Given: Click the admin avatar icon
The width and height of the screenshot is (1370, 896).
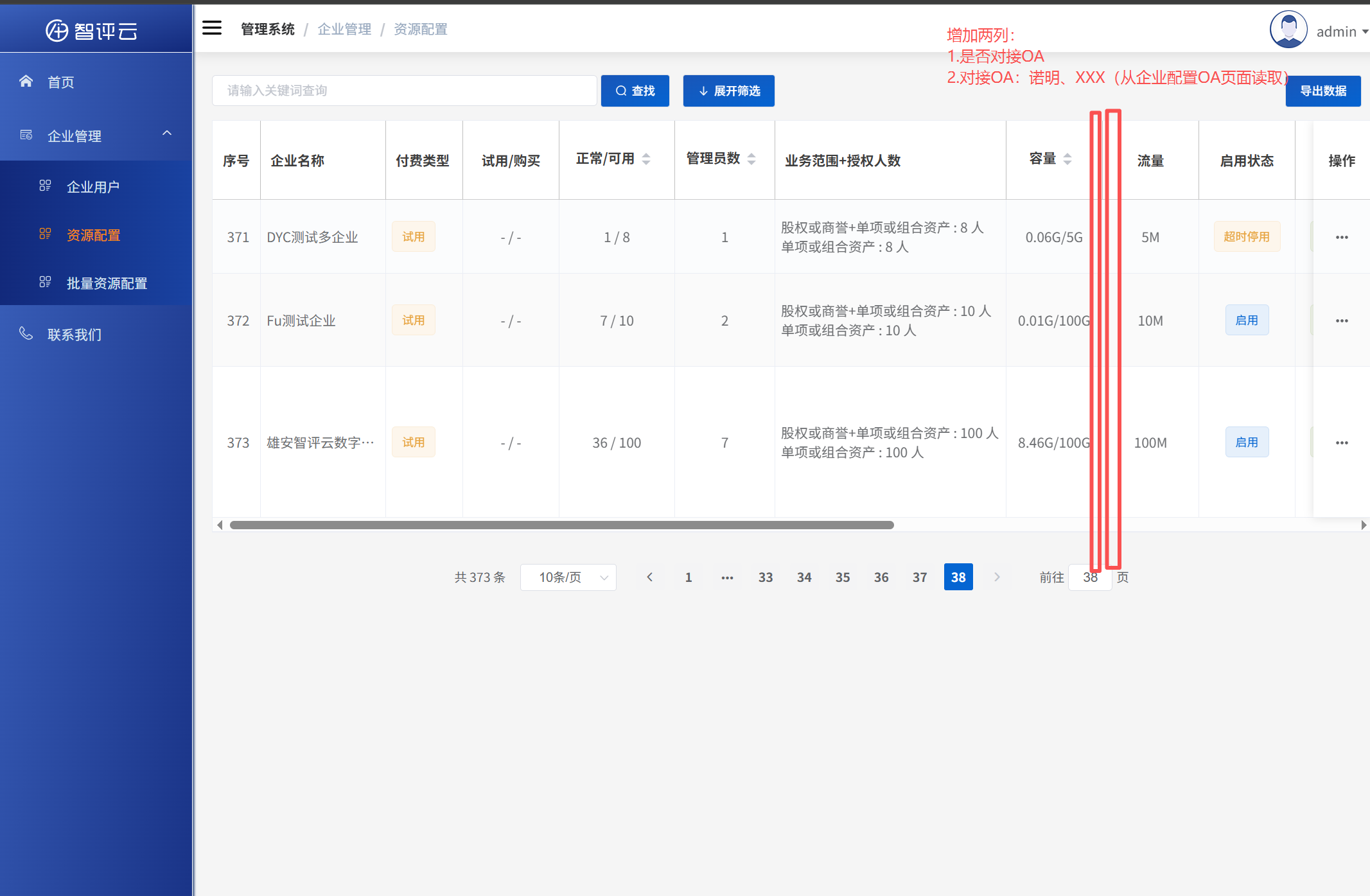Looking at the screenshot, I should [1288, 30].
